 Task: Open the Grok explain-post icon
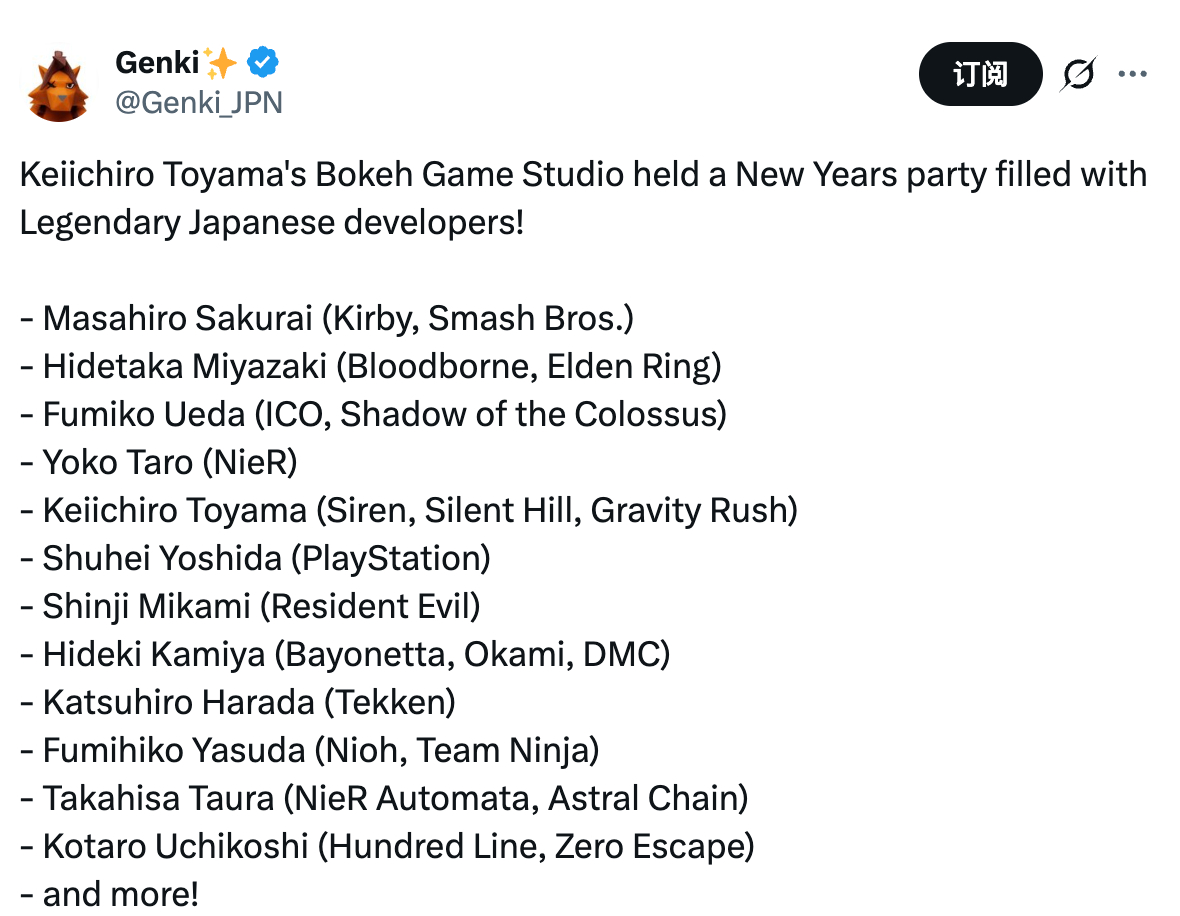coord(1078,74)
